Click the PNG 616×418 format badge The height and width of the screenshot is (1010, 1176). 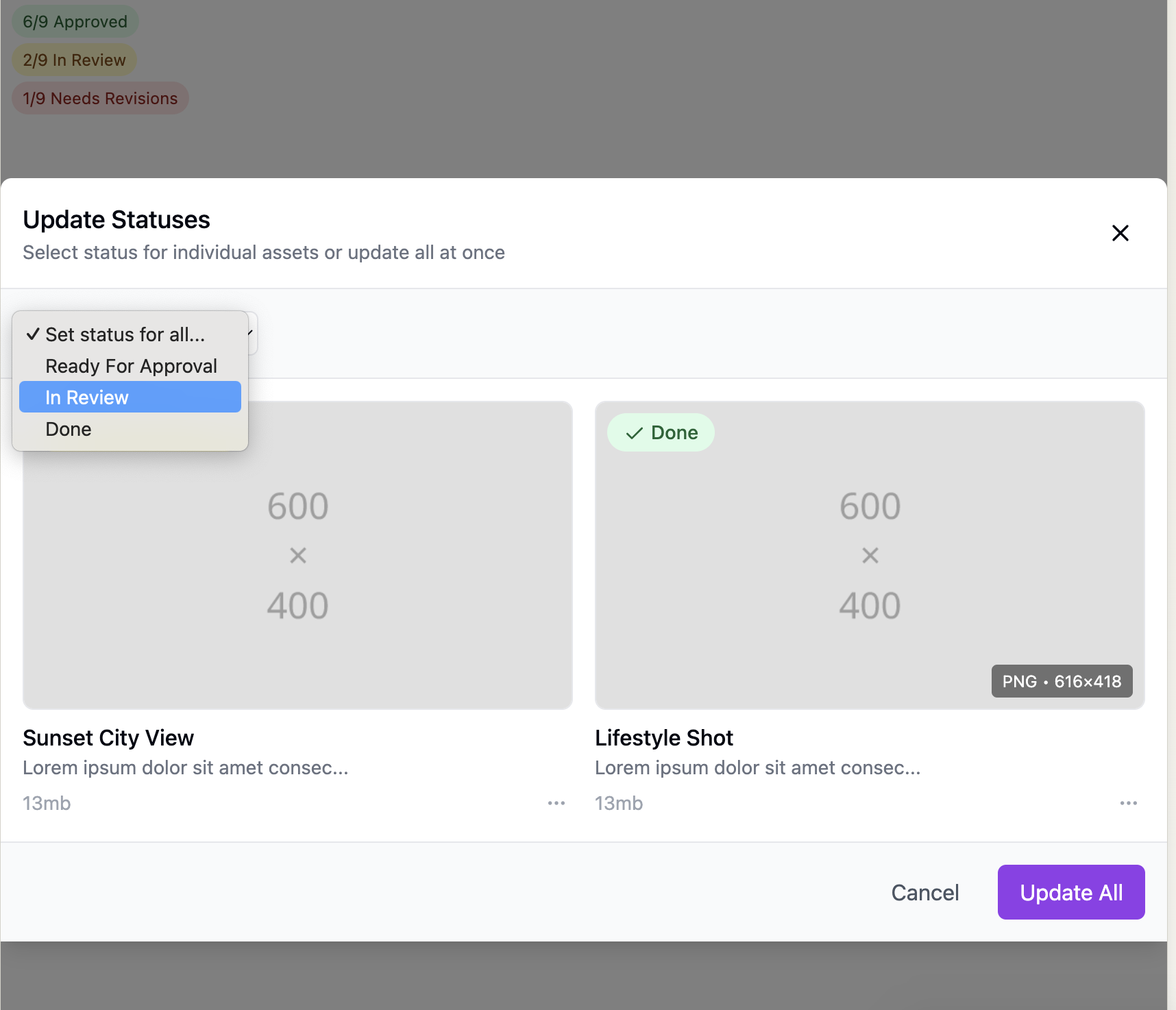tap(1061, 681)
